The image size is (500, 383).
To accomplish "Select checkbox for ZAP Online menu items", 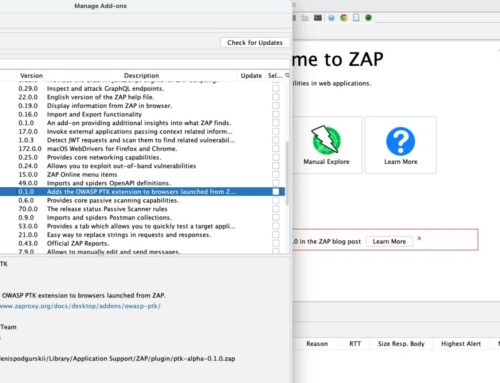I will pyautogui.click(x=276, y=175).
